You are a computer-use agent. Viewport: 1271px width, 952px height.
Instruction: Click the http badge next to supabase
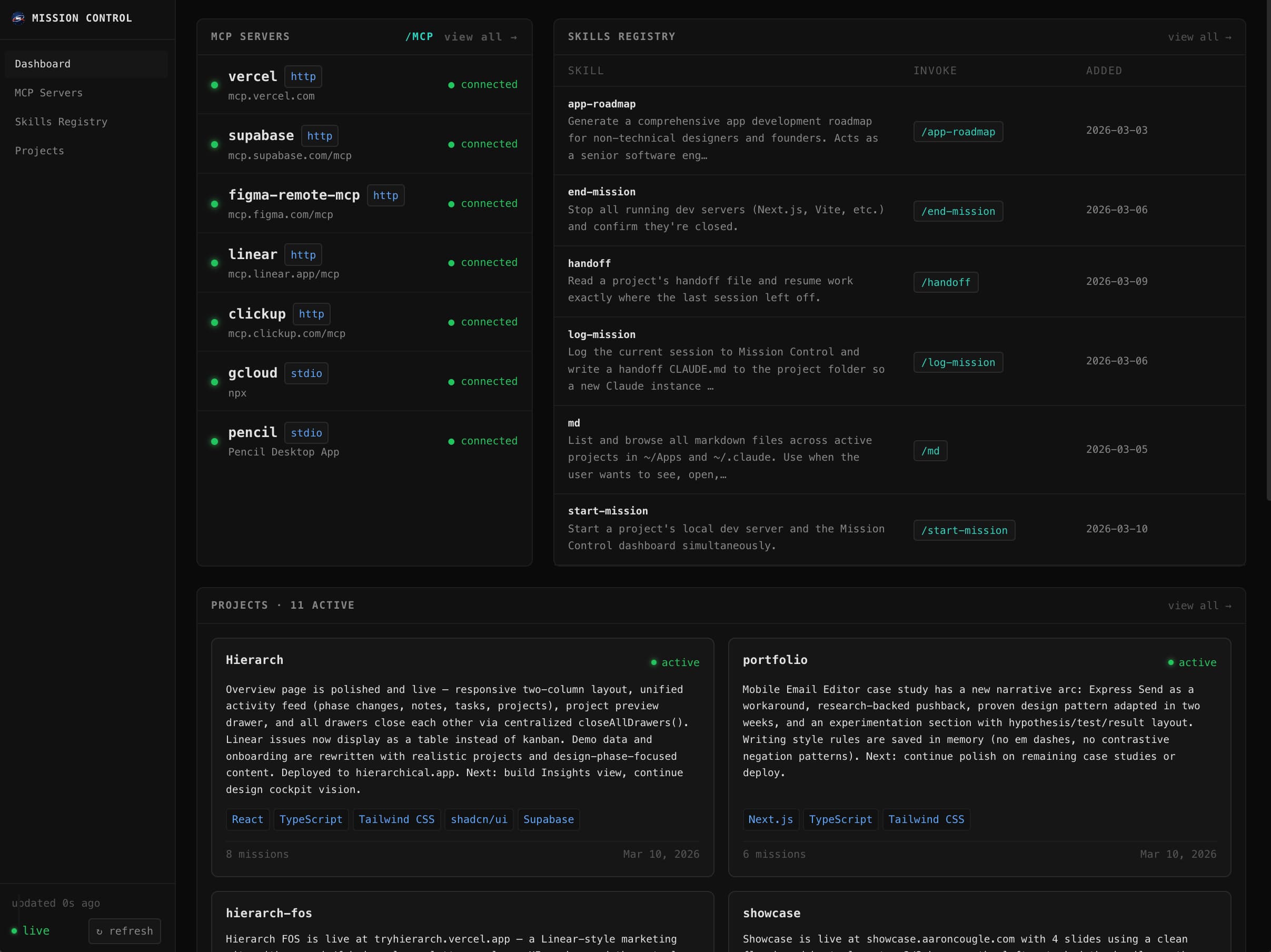[320, 136]
